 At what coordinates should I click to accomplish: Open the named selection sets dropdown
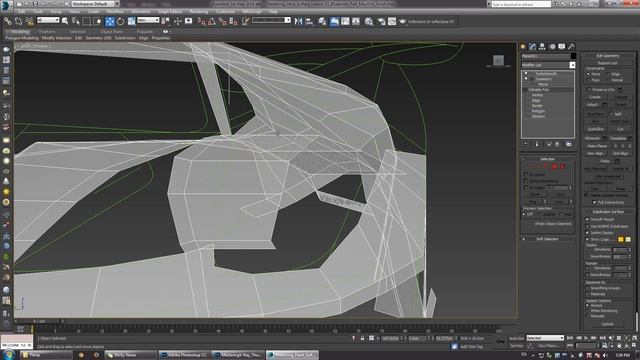click(271, 20)
